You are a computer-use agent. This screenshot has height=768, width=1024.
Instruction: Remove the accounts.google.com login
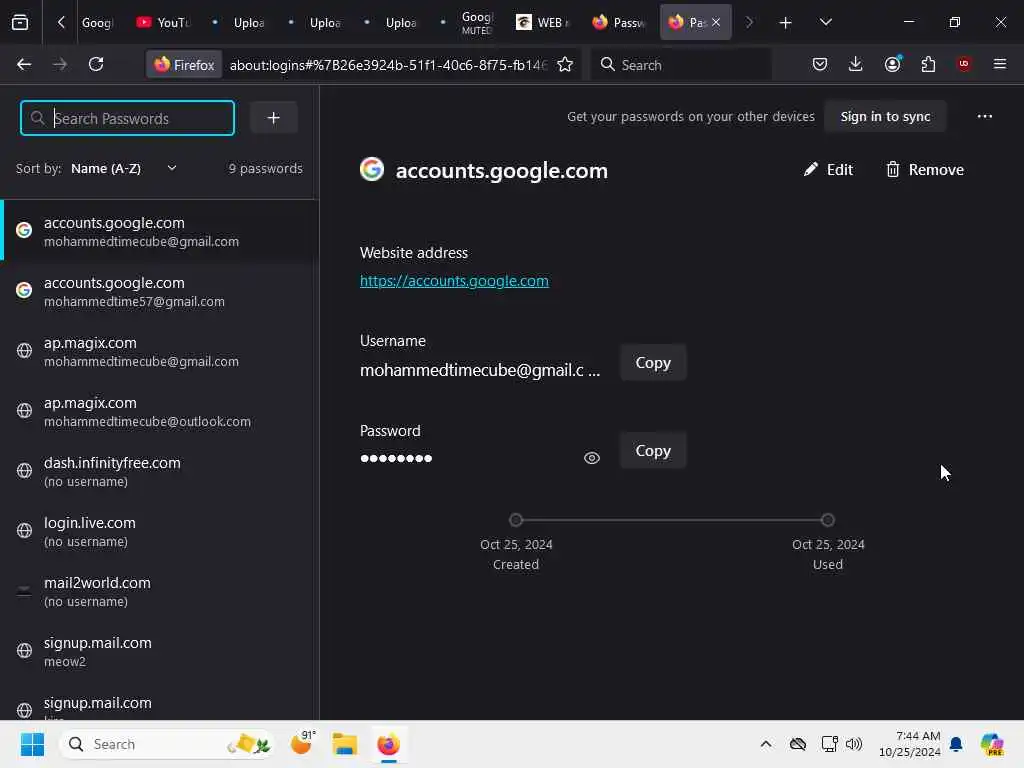click(x=924, y=170)
